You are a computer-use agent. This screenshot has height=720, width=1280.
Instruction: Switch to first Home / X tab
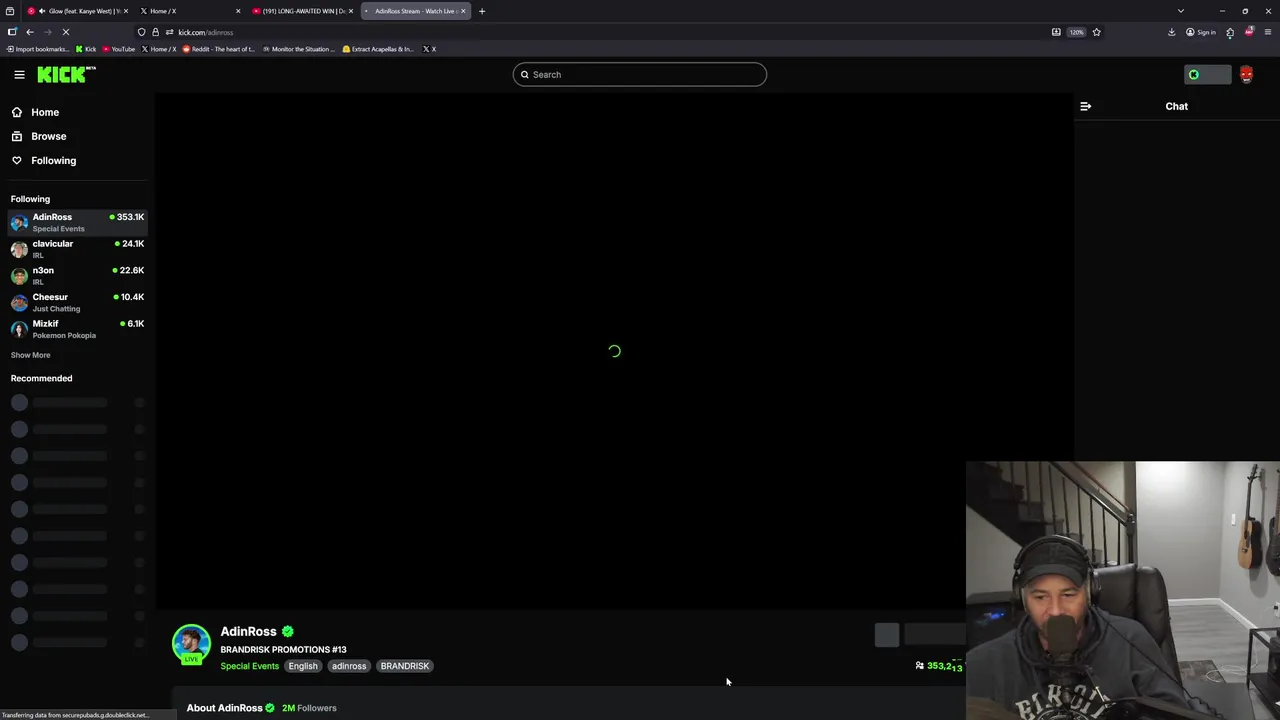(x=190, y=11)
